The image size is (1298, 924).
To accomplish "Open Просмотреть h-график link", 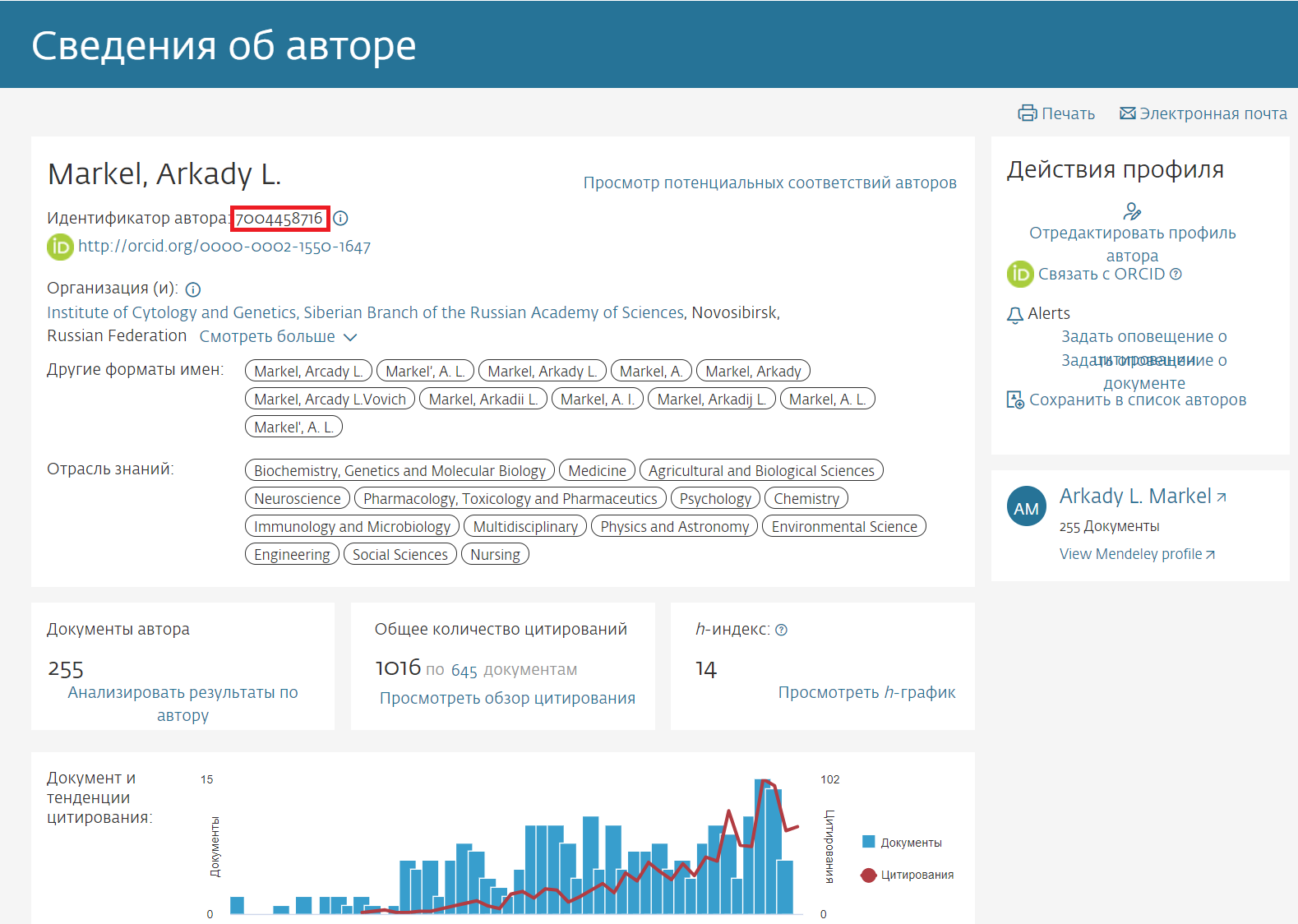I will [866, 692].
